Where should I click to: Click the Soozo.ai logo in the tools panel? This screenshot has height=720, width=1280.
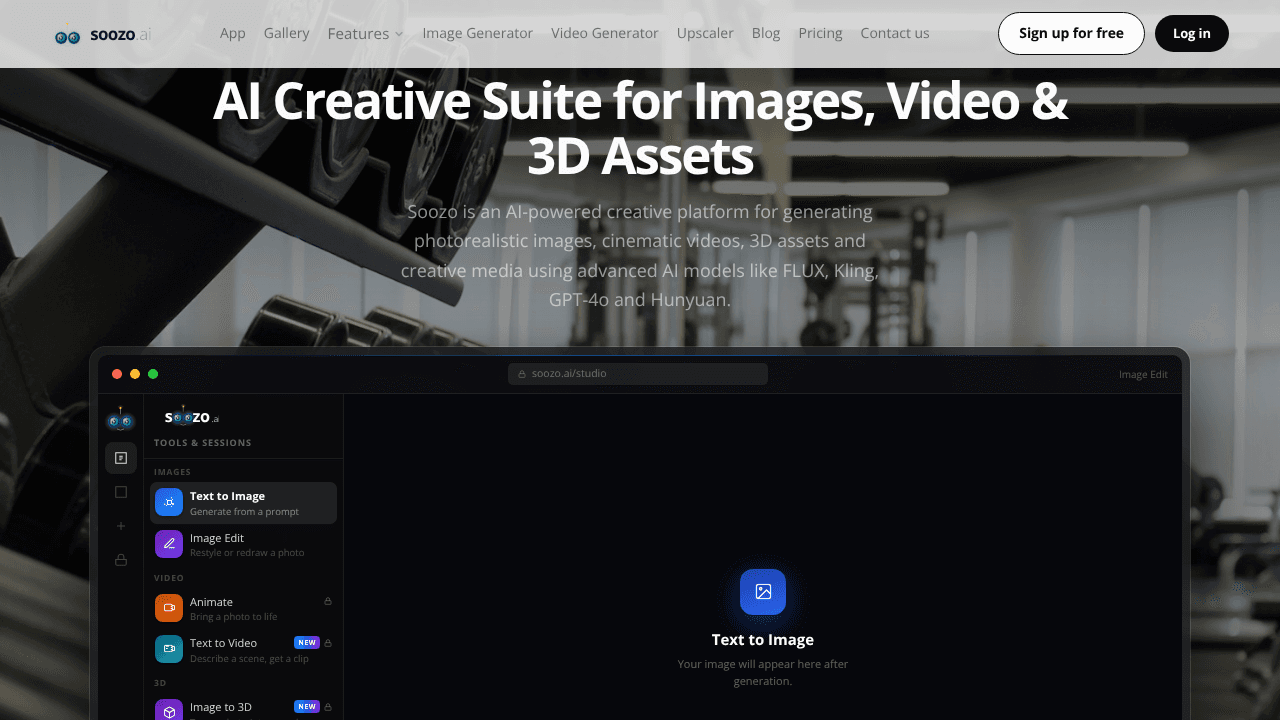pos(192,417)
